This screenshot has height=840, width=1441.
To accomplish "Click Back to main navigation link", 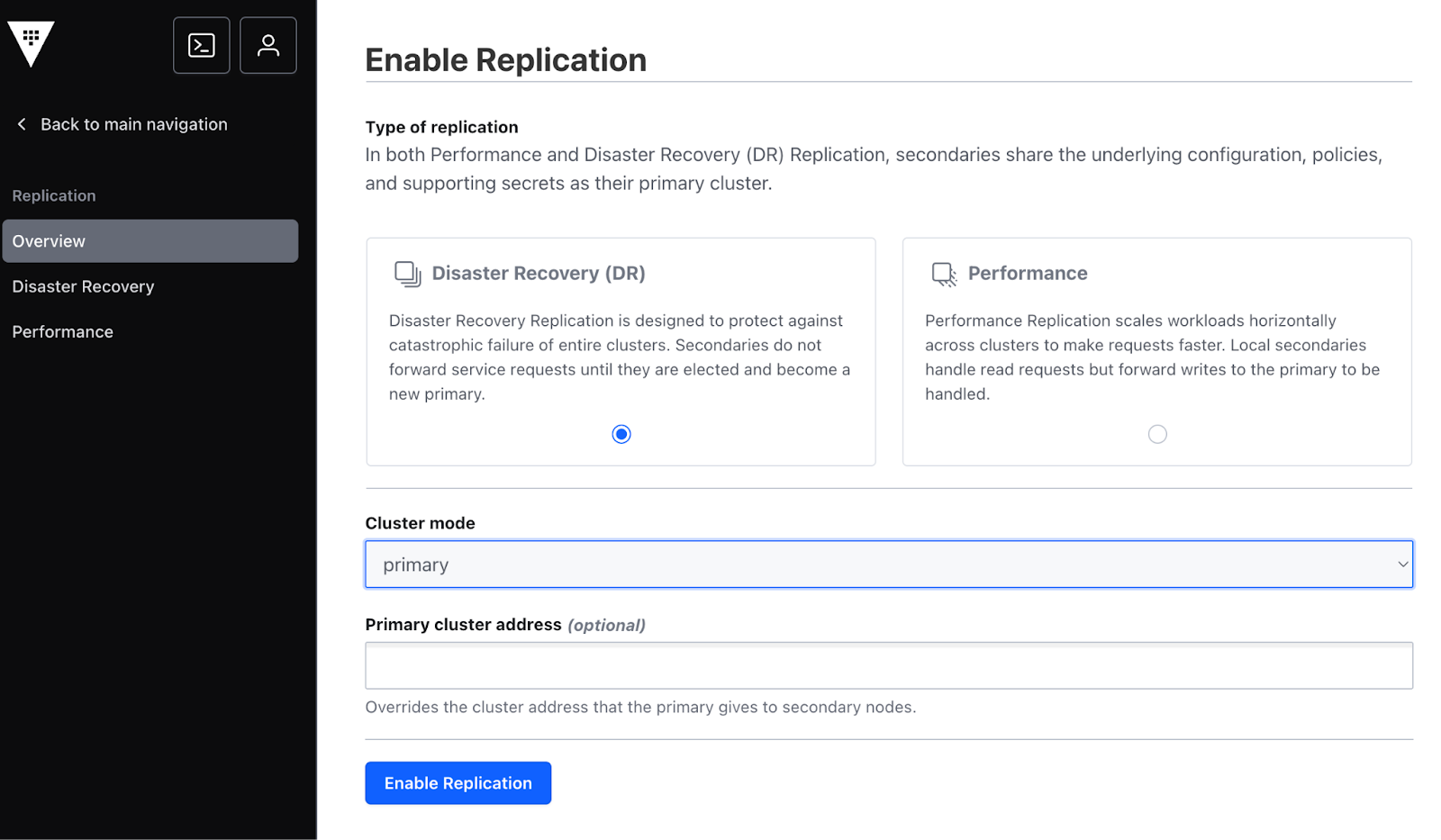I will click(133, 124).
